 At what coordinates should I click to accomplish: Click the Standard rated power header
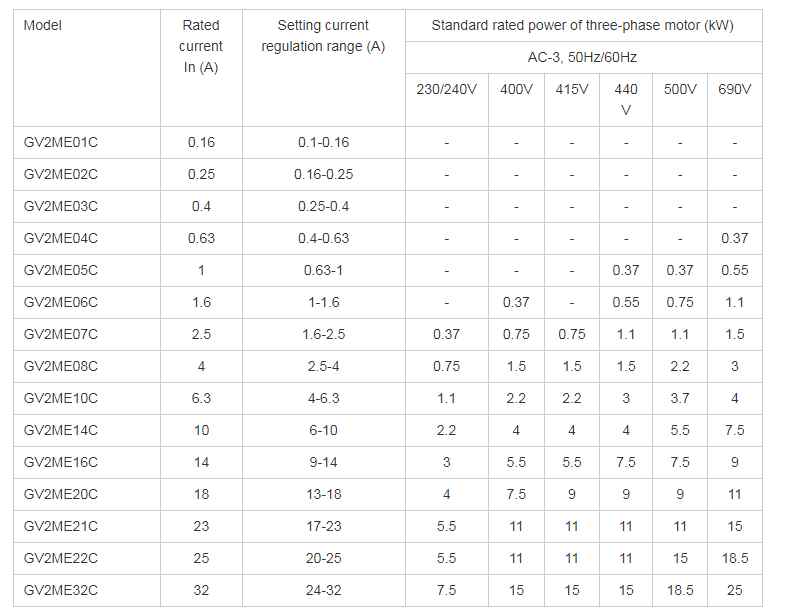[x=582, y=25]
